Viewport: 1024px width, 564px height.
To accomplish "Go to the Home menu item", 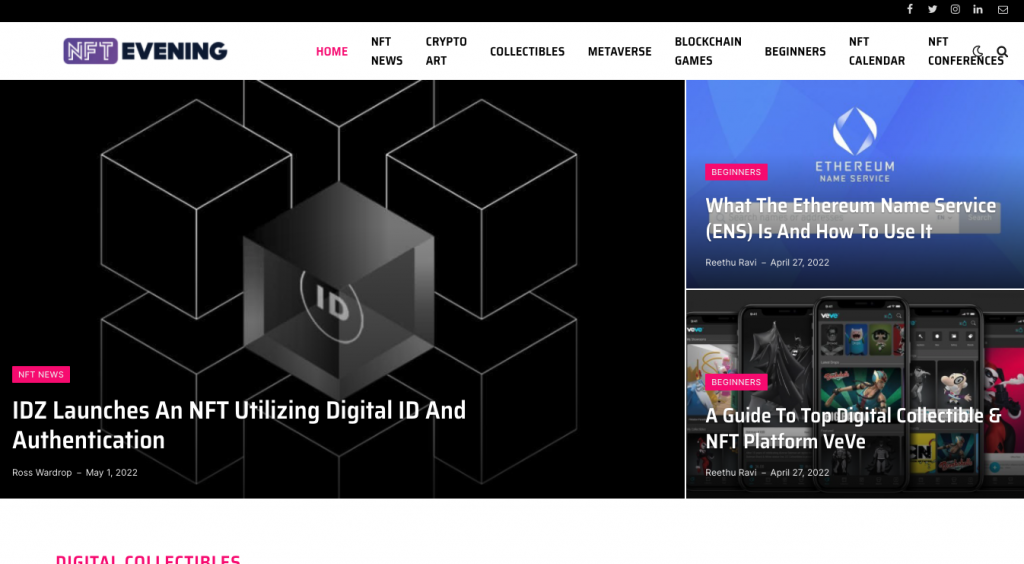I will (x=332, y=51).
